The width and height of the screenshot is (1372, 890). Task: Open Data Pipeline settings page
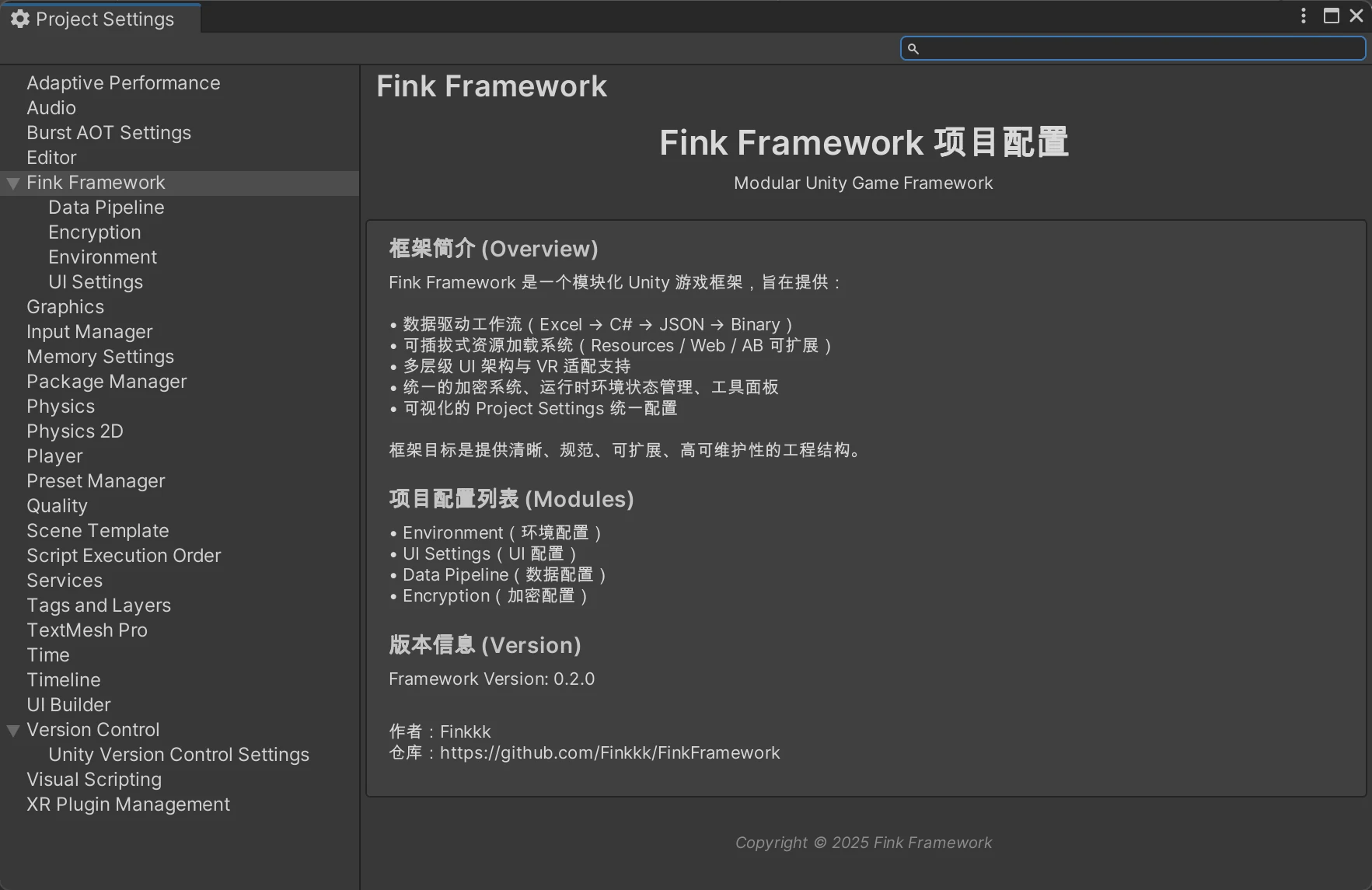tap(106, 208)
